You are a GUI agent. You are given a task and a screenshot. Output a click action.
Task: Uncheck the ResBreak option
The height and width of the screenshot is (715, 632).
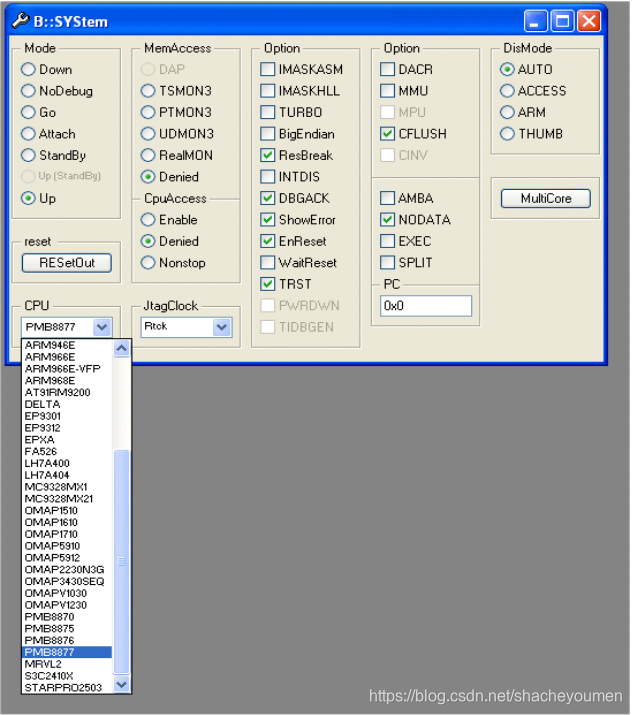tap(268, 155)
